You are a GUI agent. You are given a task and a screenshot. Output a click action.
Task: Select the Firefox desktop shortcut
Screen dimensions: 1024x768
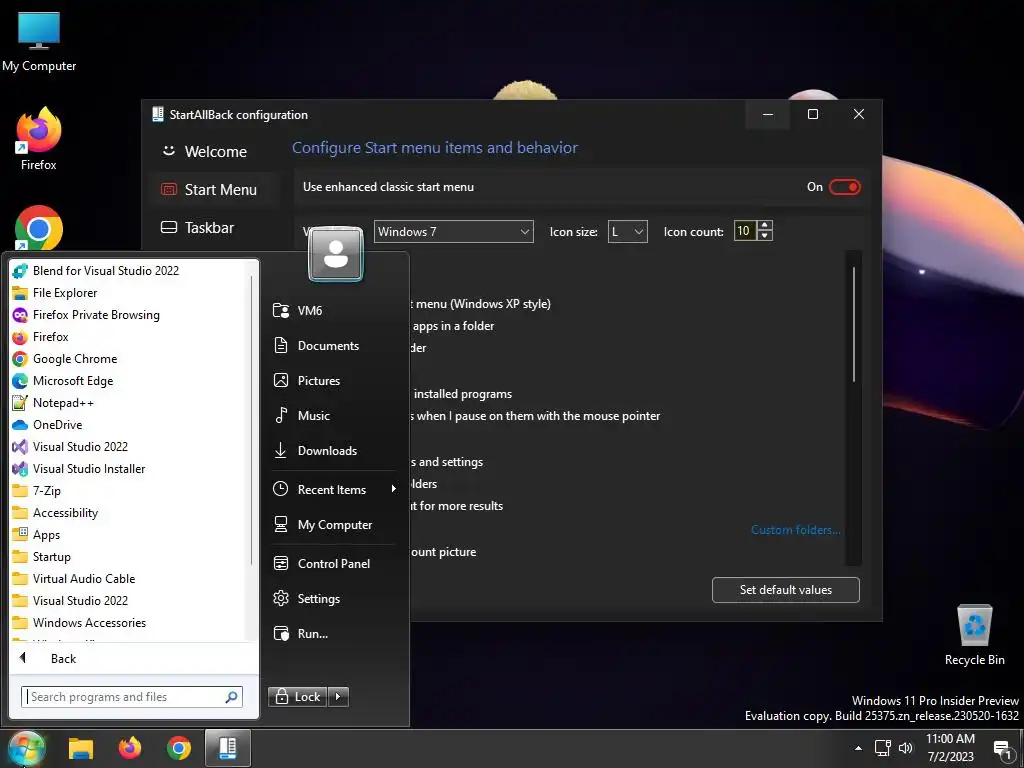[39, 138]
